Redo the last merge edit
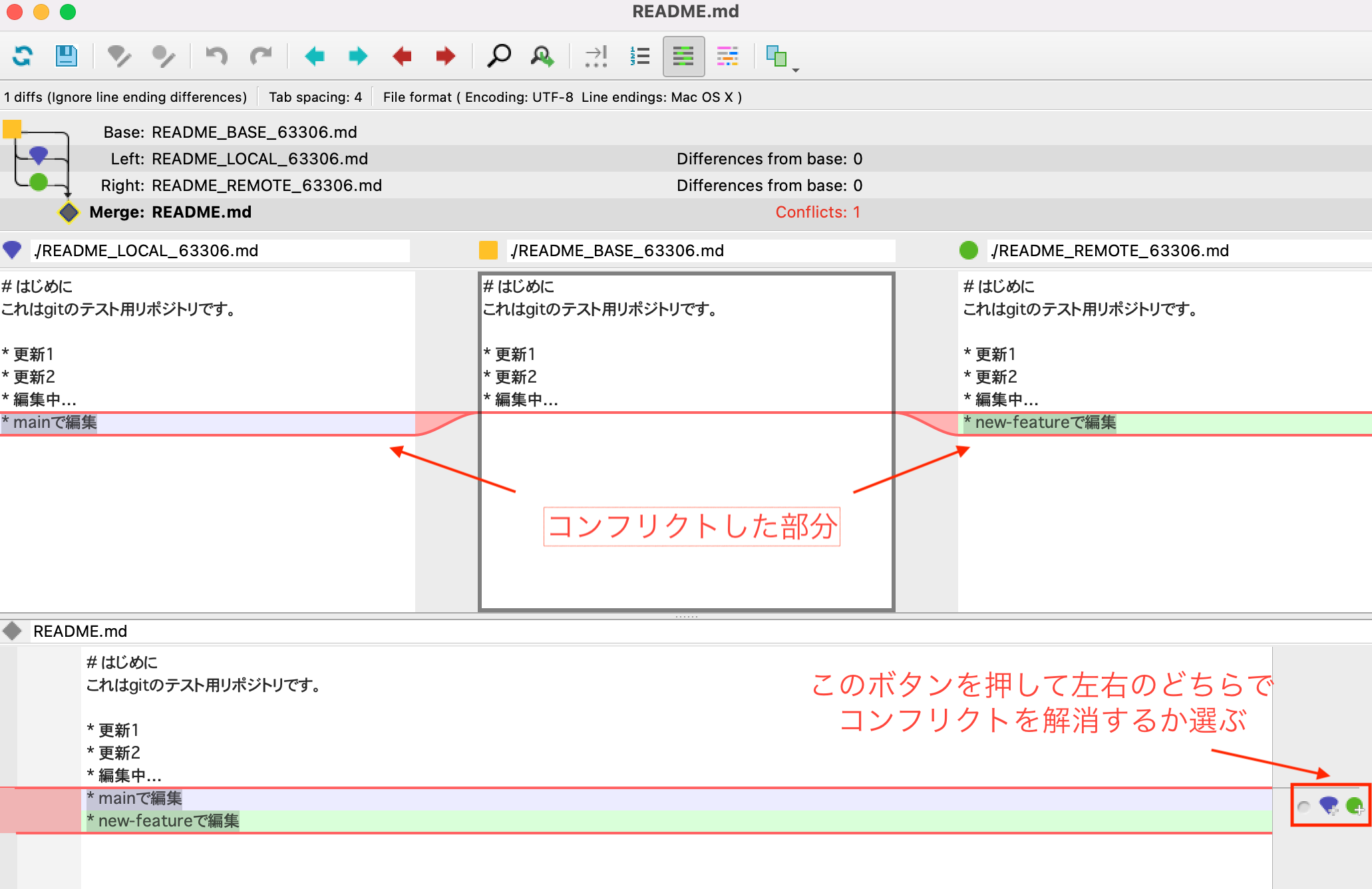 point(261,57)
